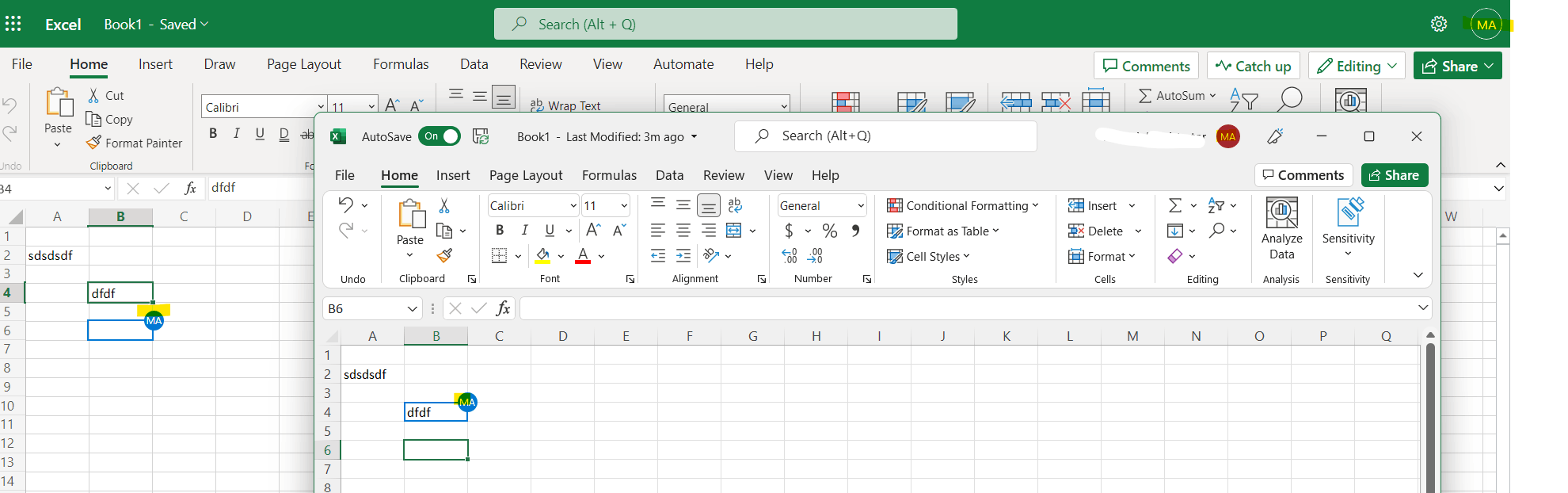Click Wrap Text icon in desktop Excel

pos(735,205)
